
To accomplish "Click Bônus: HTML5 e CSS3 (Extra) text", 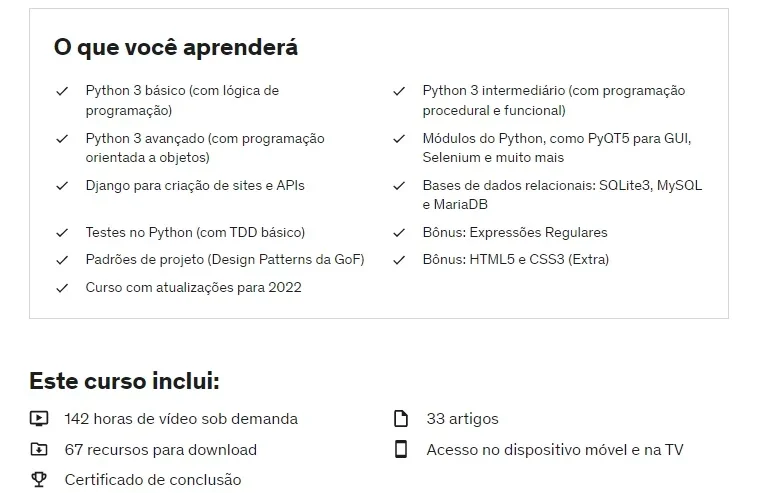I will pos(516,259).
